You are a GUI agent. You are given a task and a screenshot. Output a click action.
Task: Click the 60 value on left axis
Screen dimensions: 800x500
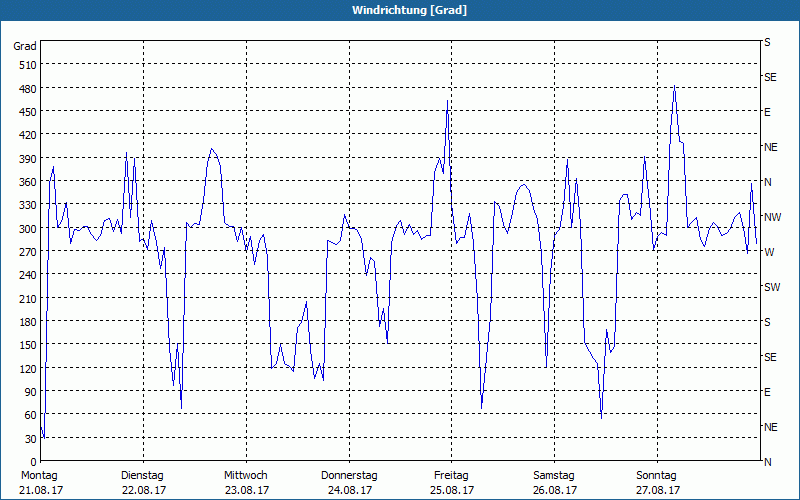tap(31, 415)
